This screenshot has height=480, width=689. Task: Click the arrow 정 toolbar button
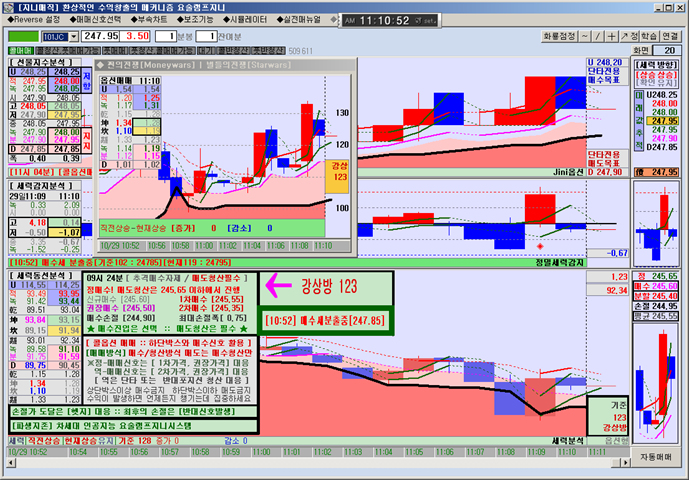[x=629, y=36]
